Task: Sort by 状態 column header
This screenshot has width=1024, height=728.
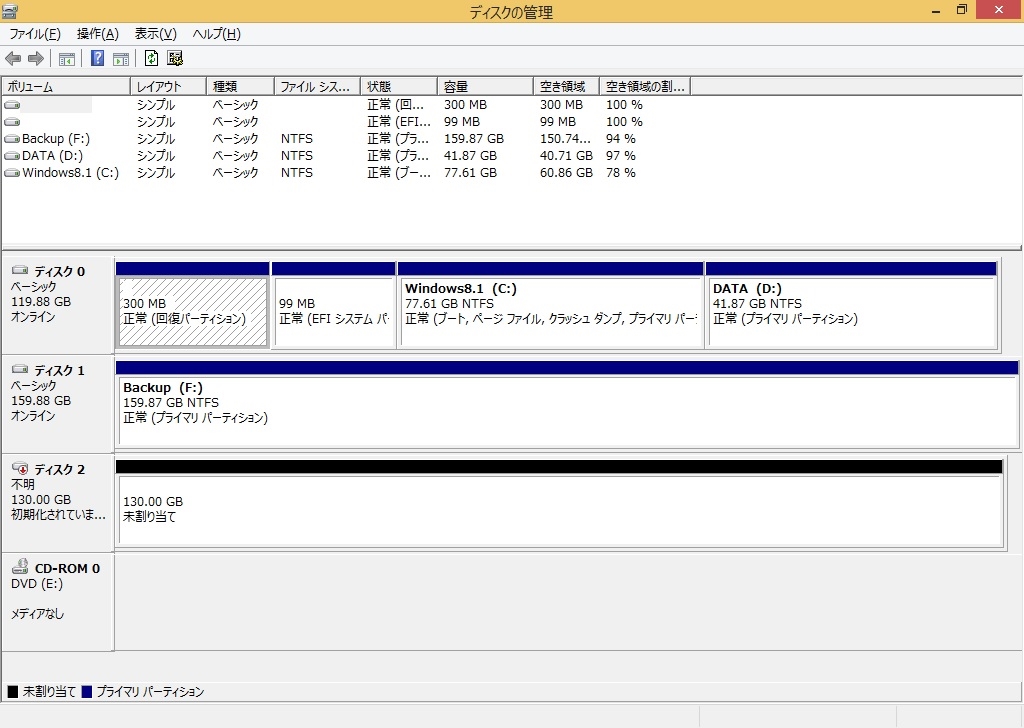Action: (398, 86)
